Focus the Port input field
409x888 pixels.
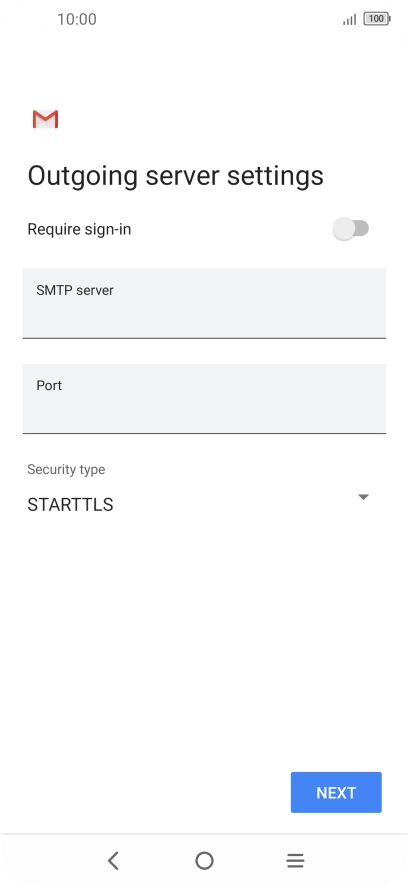pos(204,399)
